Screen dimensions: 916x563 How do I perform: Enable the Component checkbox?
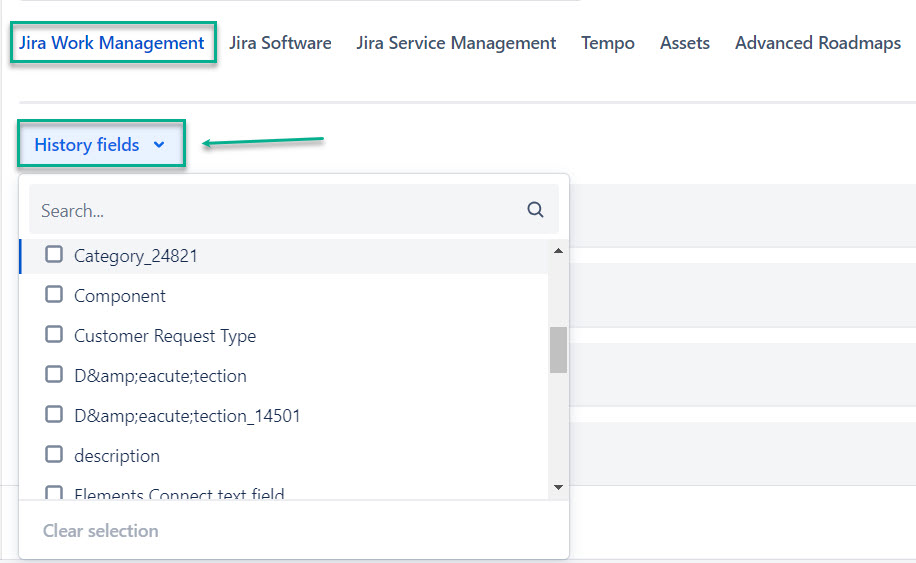tap(54, 295)
